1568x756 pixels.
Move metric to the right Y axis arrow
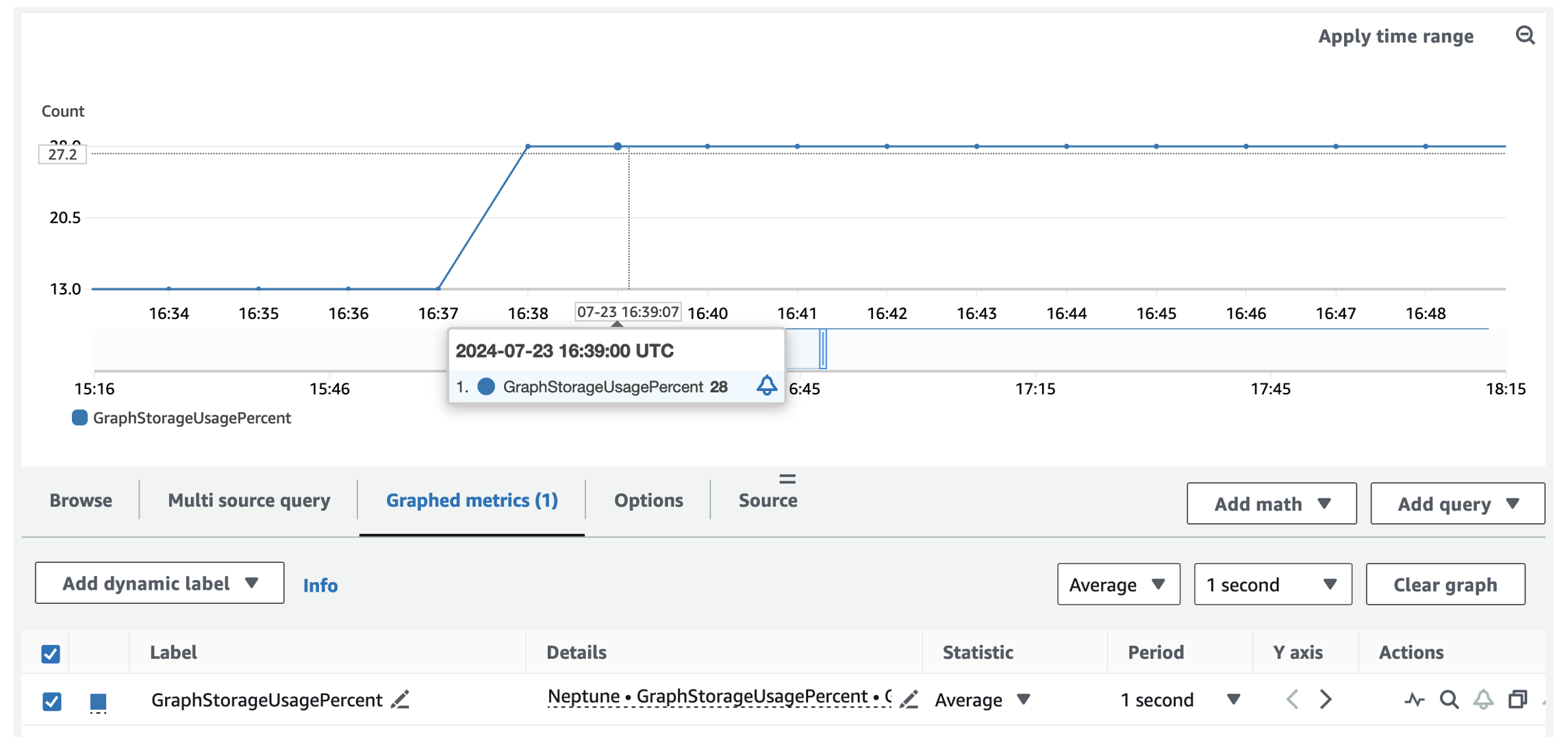point(1326,699)
